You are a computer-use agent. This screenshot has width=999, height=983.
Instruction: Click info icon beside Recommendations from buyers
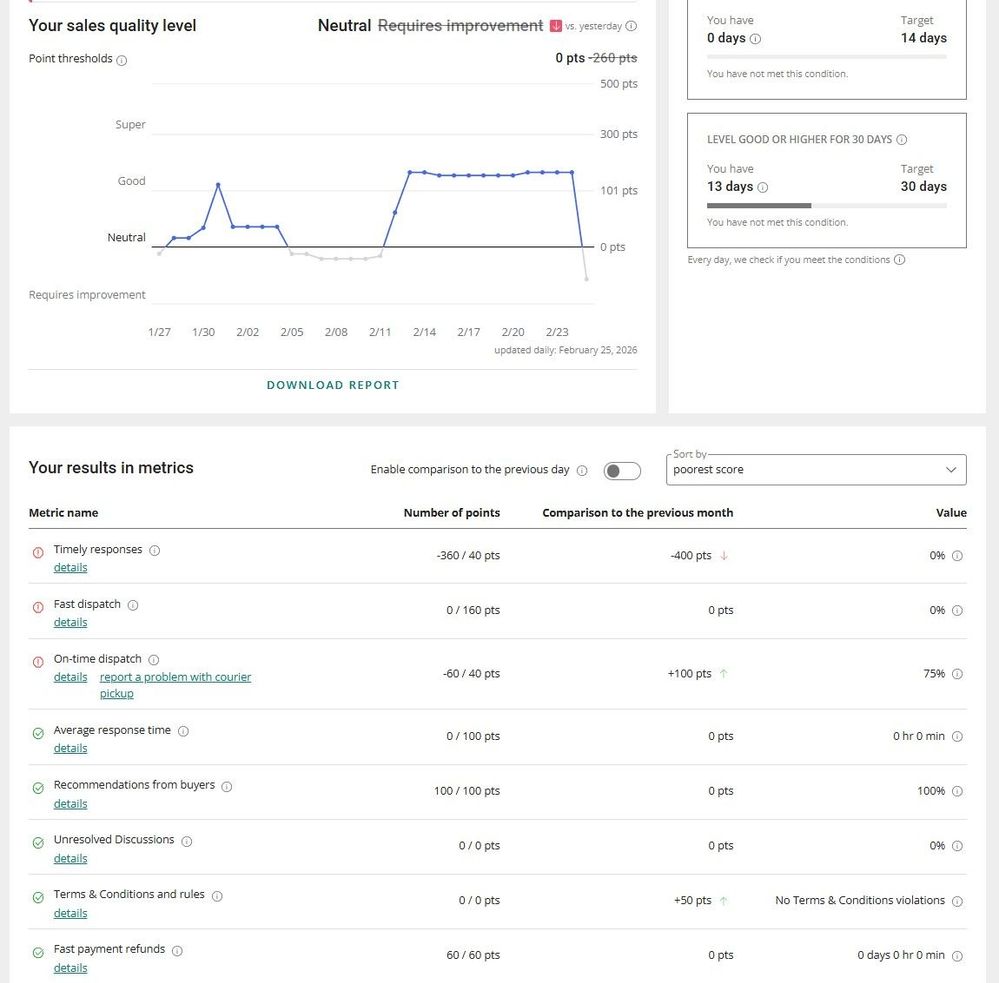point(227,786)
